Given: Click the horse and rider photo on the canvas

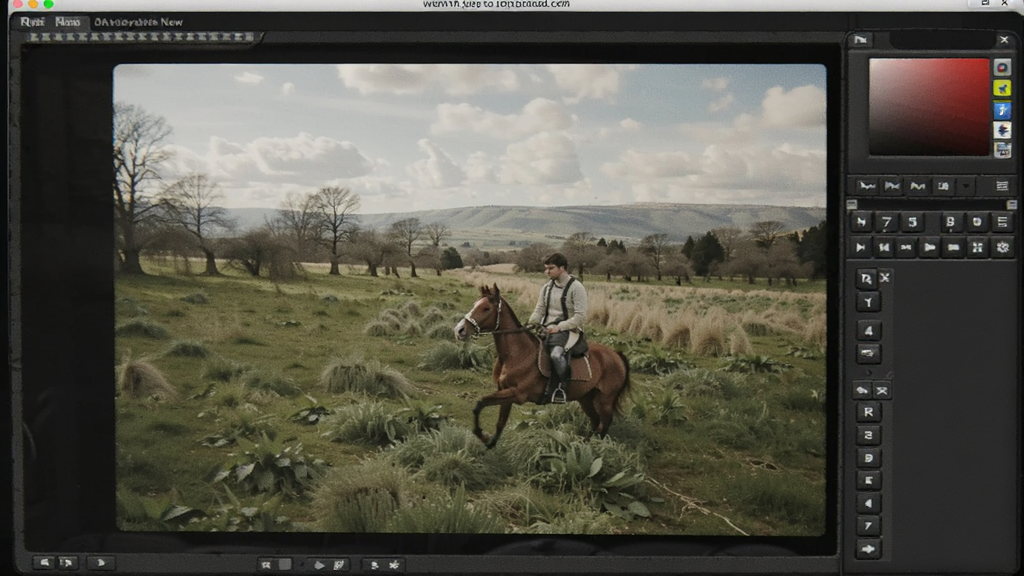Looking at the screenshot, I should click(470, 298).
